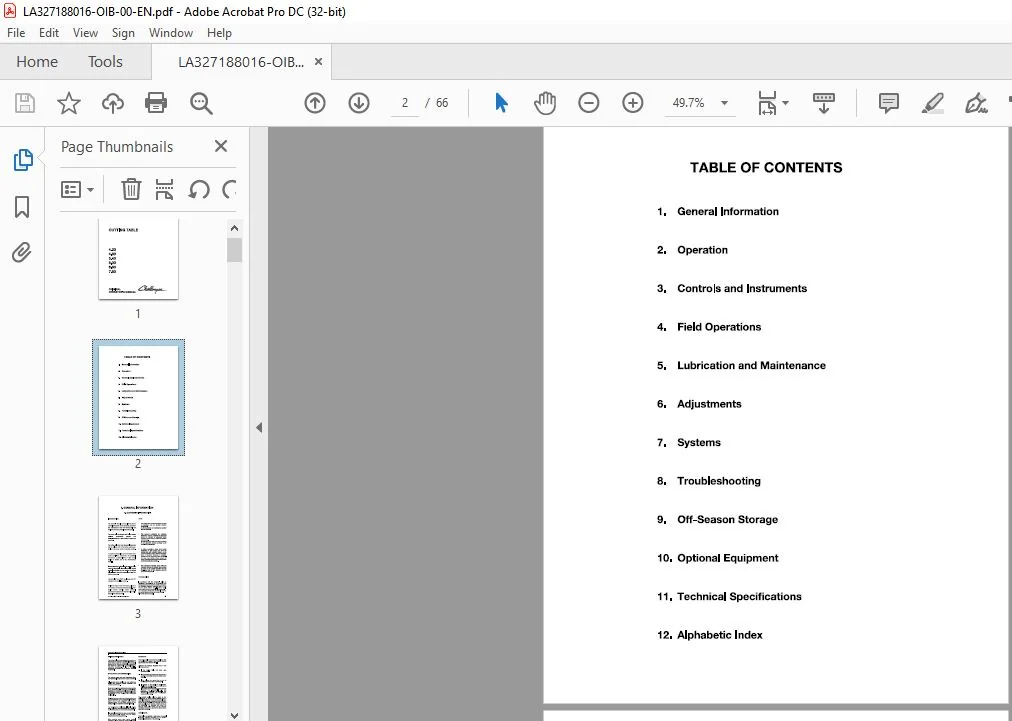The height and width of the screenshot is (721, 1012).
Task: Select page 1 thumbnail
Action: (138, 258)
